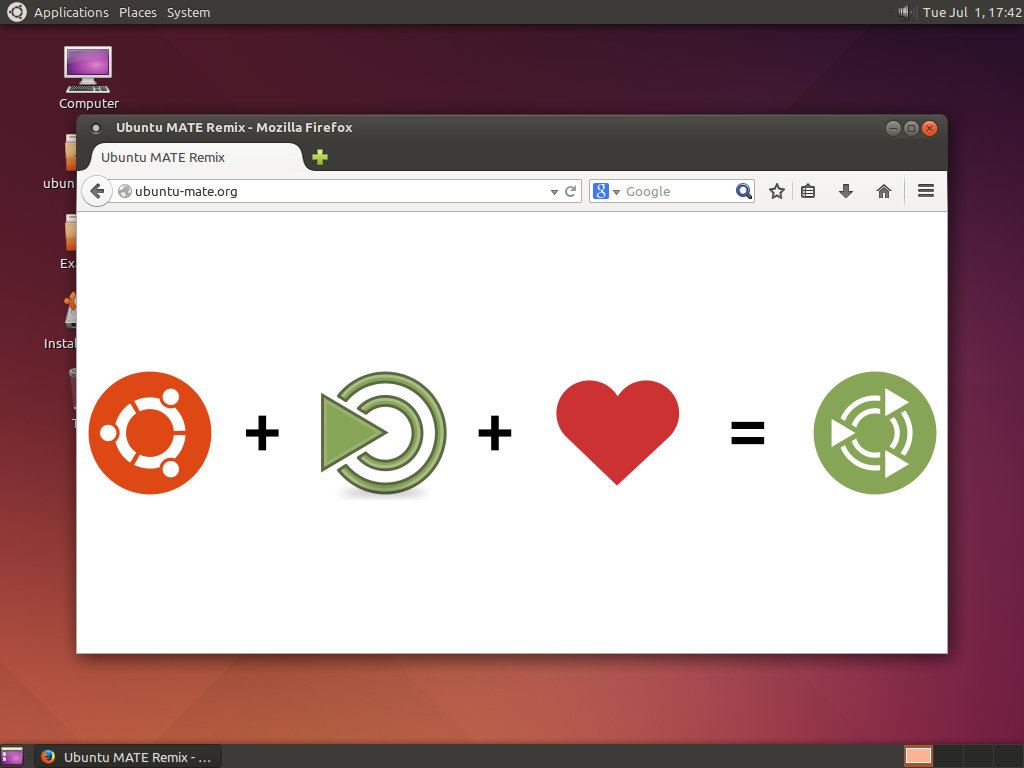The width and height of the screenshot is (1024, 768).
Task: Reload the page using the refresh icon
Action: pos(570,191)
